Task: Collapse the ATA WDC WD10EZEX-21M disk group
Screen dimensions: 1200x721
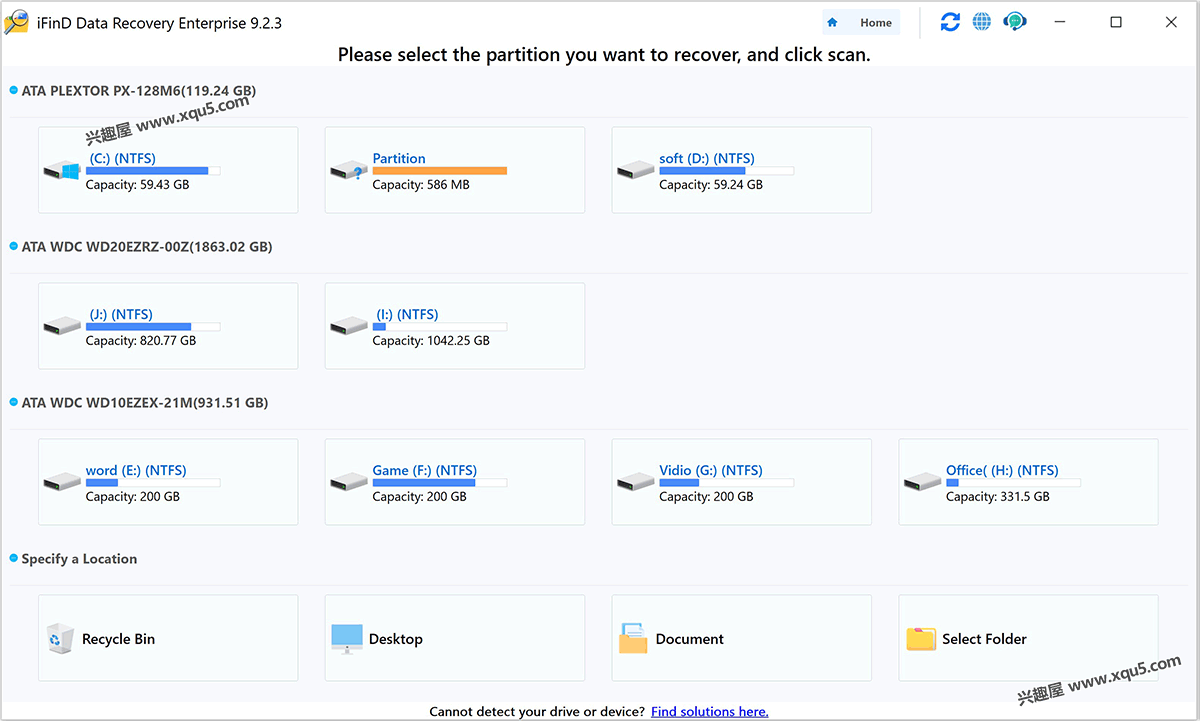Action: (x=14, y=403)
